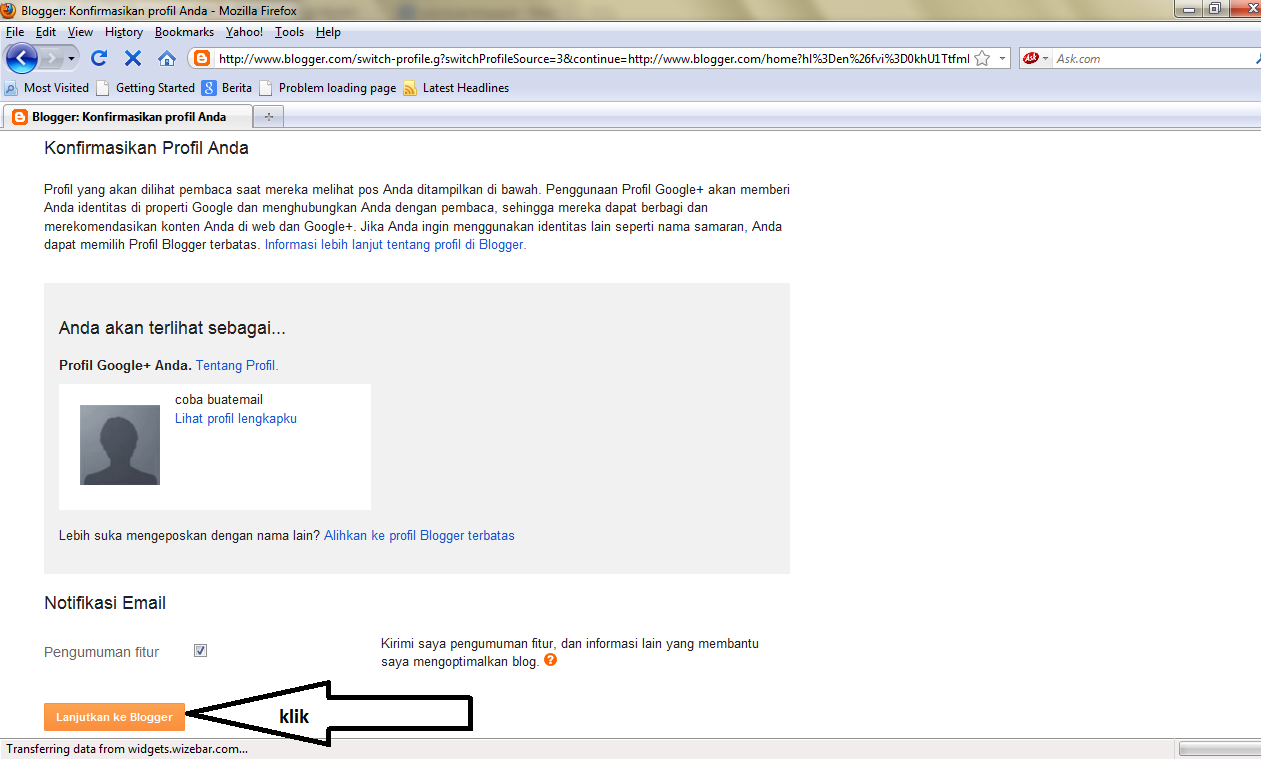Focus the Ask.com search field
Screen dimensions: 1261x759
click(x=1155, y=58)
